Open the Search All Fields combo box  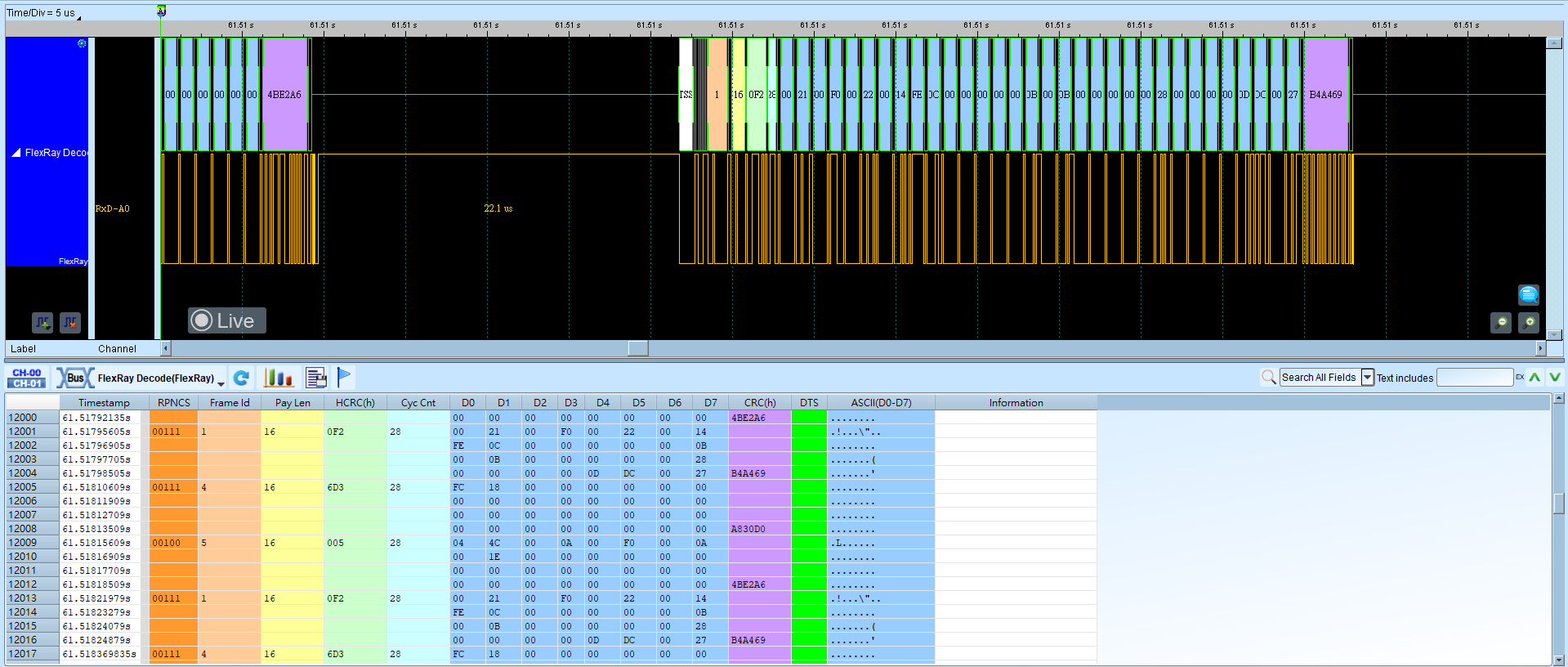pyautogui.click(x=1326, y=377)
